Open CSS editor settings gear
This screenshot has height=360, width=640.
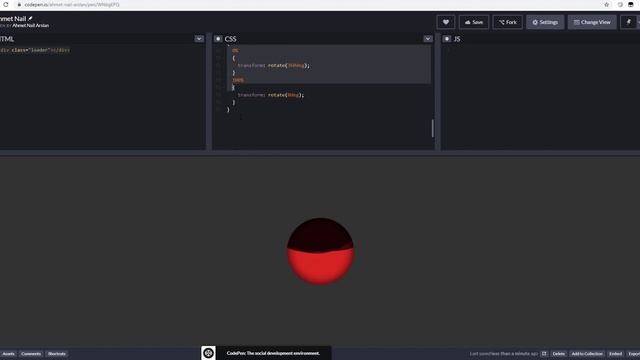coord(218,39)
